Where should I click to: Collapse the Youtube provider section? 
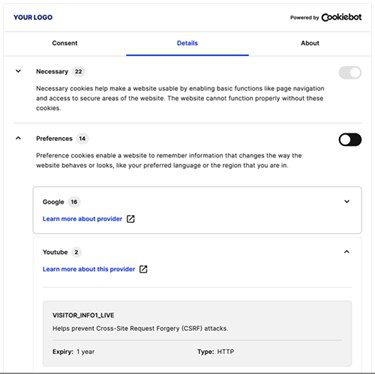tap(347, 252)
